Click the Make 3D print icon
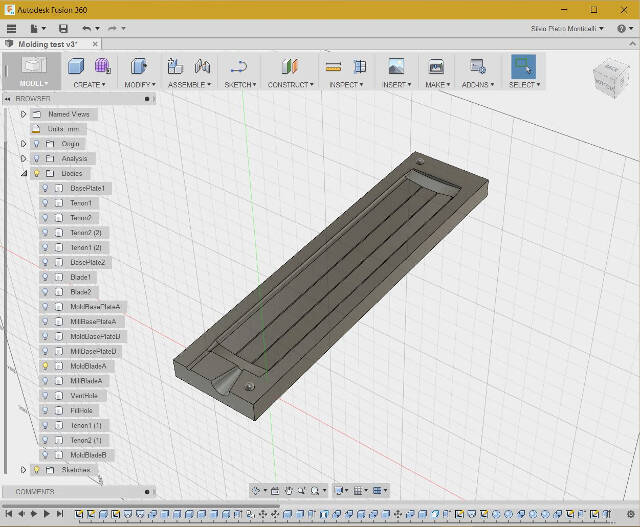 click(436, 67)
